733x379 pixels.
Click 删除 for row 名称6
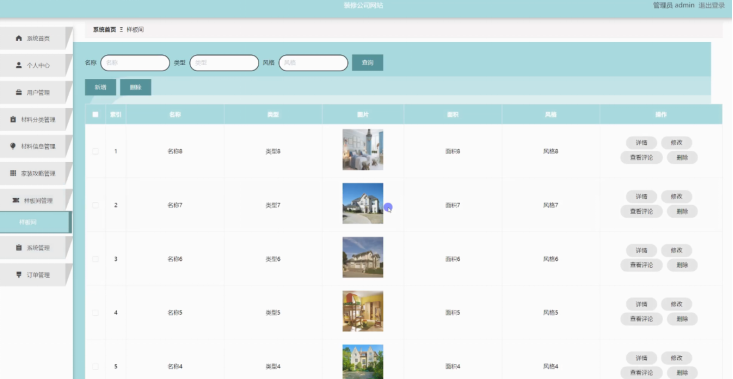[x=682, y=265]
